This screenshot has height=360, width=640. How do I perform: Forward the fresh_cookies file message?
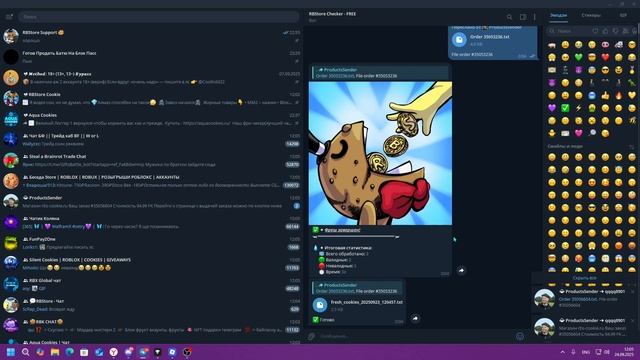pos(415,318)
